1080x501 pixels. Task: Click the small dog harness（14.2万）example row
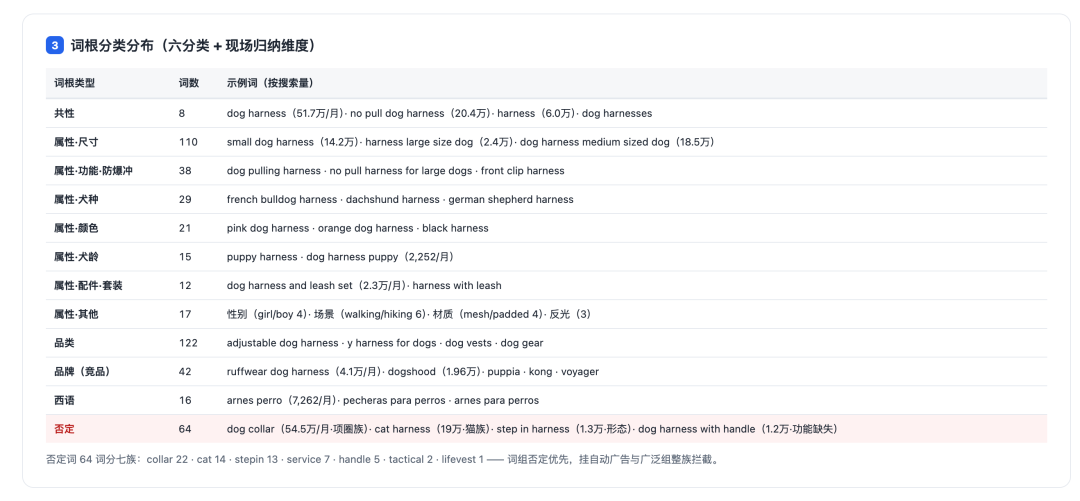click(470, 142)
